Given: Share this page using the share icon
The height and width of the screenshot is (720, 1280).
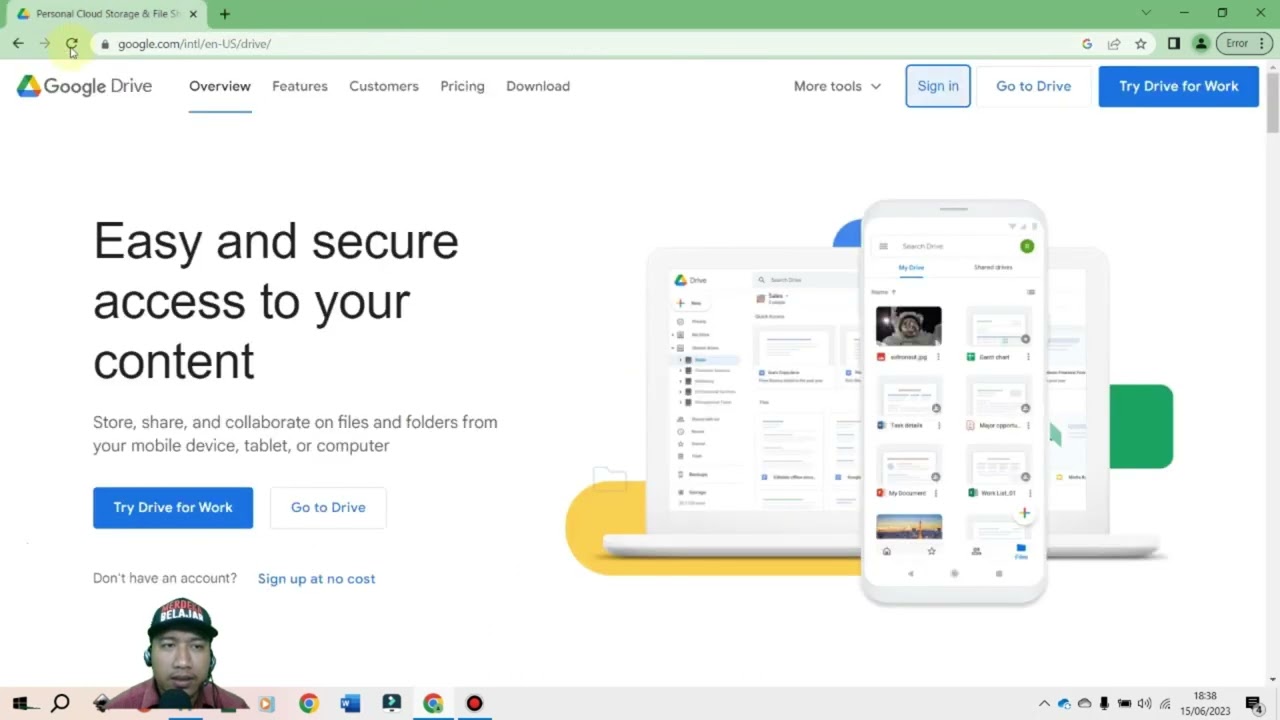Looking at the screenshot, I should pos(1114,44).
